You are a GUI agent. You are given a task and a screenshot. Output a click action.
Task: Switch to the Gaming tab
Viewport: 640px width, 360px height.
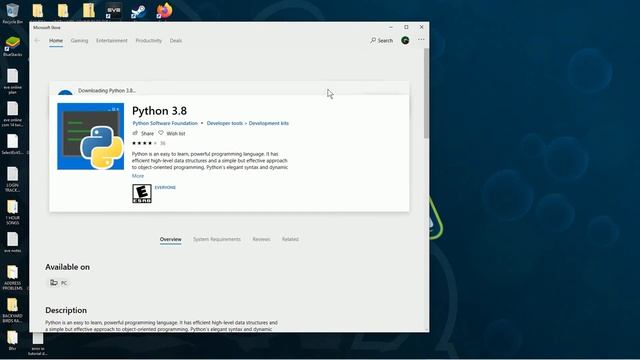(79, 40)
